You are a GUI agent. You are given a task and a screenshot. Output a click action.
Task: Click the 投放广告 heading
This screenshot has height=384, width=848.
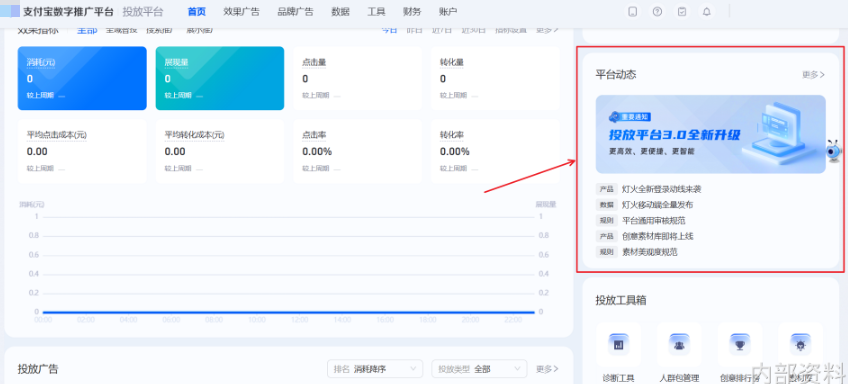(x=38, y=369)
